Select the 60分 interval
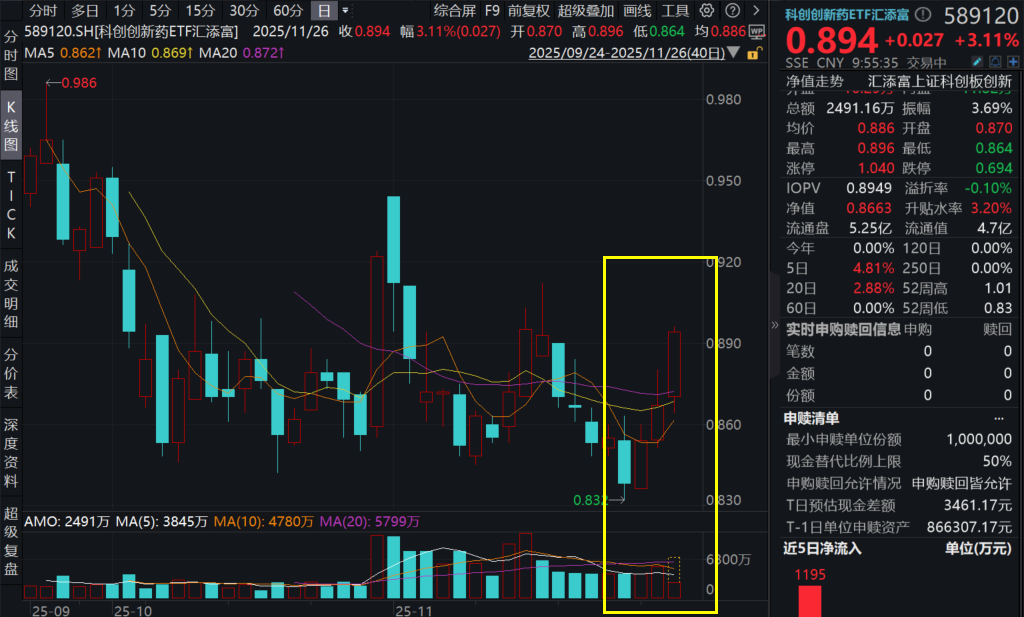This screenshot has width=1024, height=617. pyautogui.click(x=288, y=10)
